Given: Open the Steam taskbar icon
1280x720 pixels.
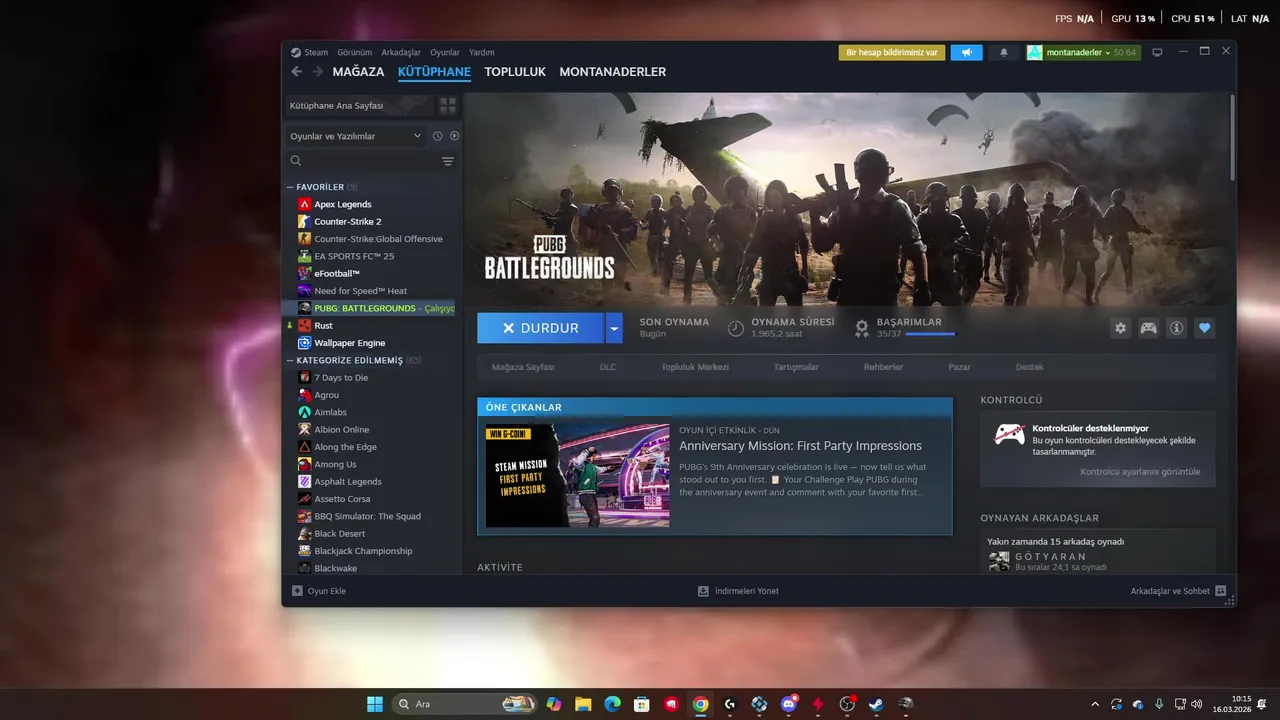Looking at the screenshot, I should [x=876, y=704].
